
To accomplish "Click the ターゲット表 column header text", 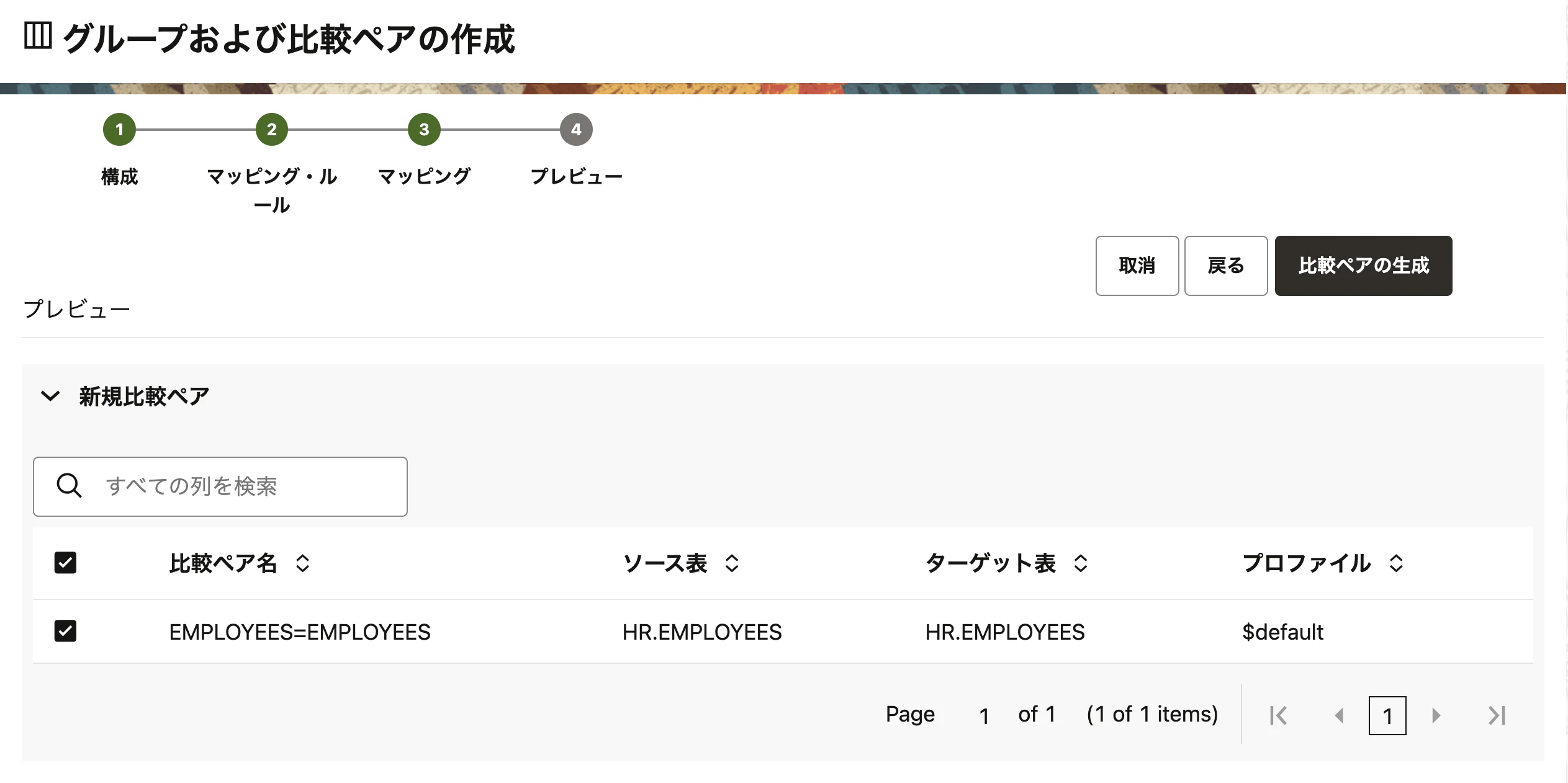I will tap(991, 563).
